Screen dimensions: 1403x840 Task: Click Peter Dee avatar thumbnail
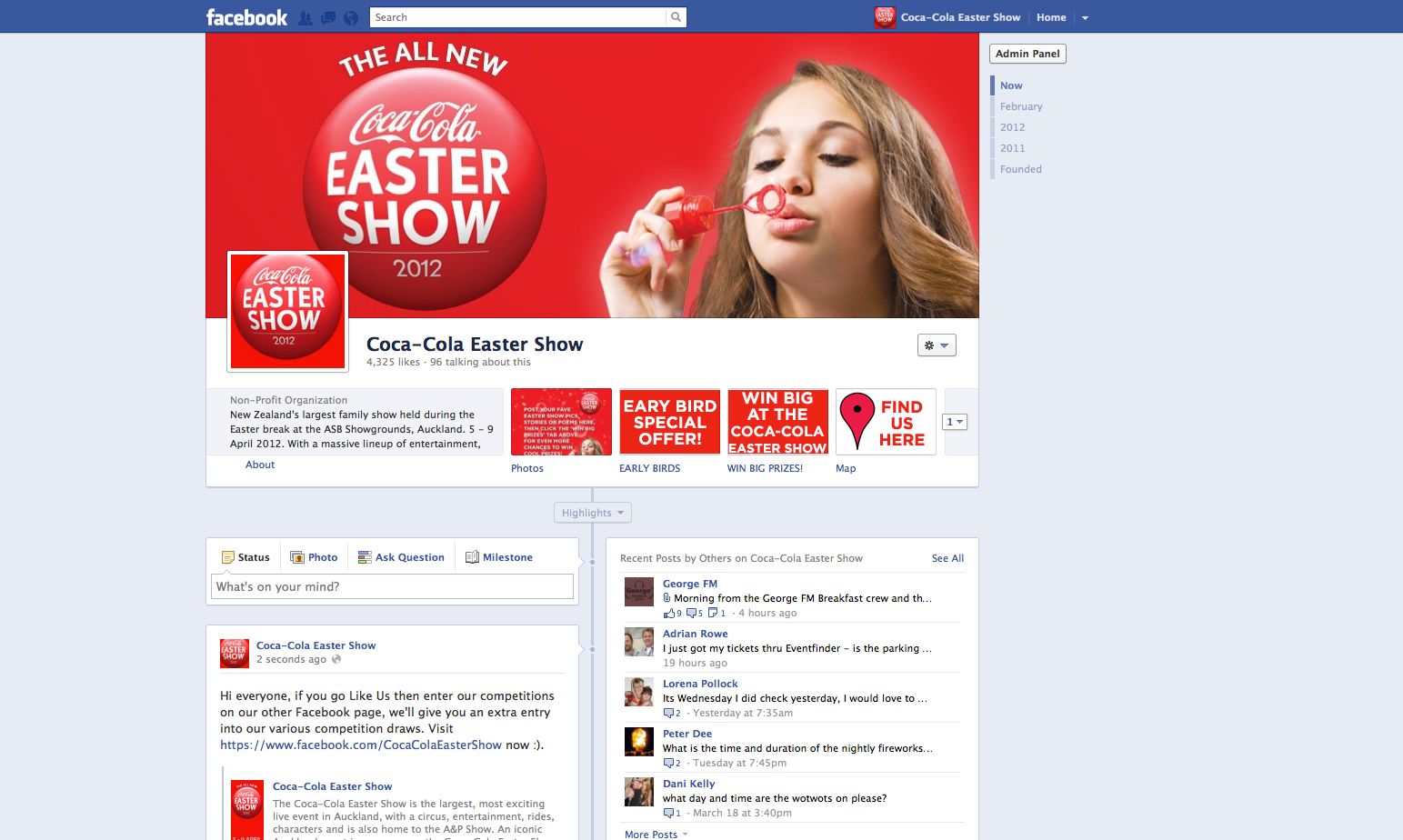[x=639, y=742]
